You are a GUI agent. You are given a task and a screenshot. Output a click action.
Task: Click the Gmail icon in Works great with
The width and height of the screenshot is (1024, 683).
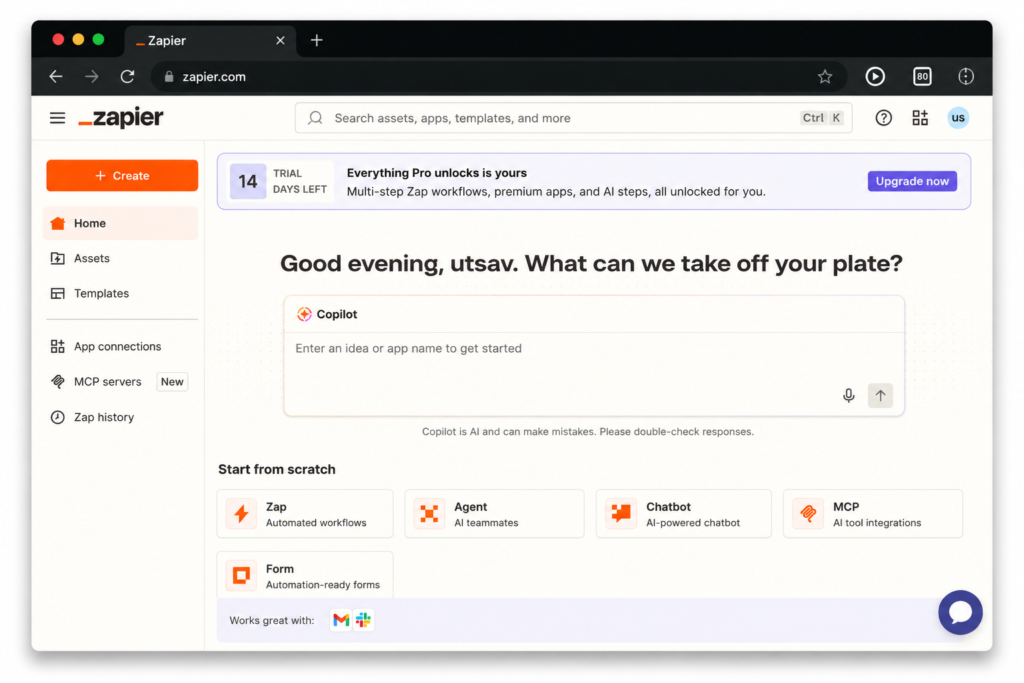tap(341, 620)
